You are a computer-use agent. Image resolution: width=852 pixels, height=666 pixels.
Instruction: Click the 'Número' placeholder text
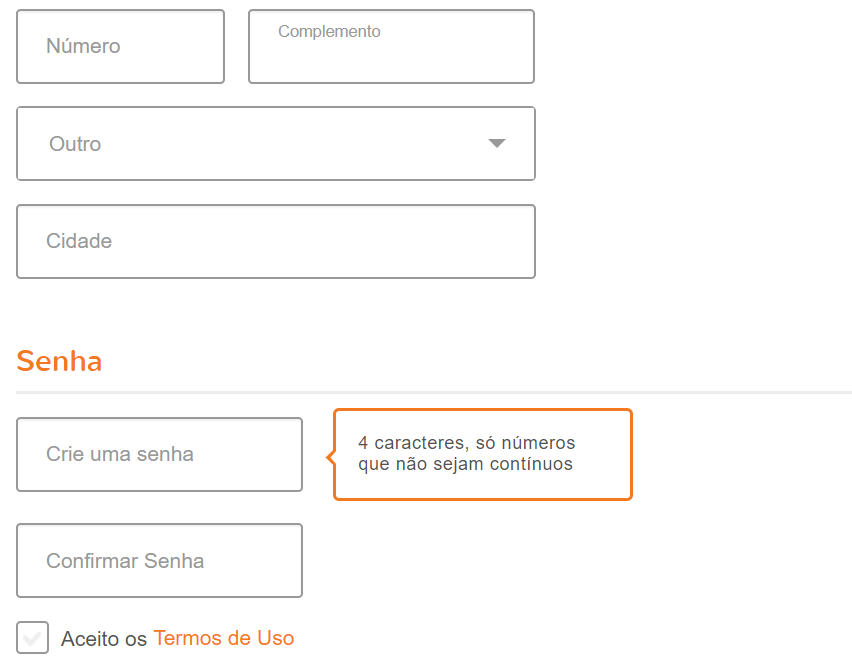[83, 47]
